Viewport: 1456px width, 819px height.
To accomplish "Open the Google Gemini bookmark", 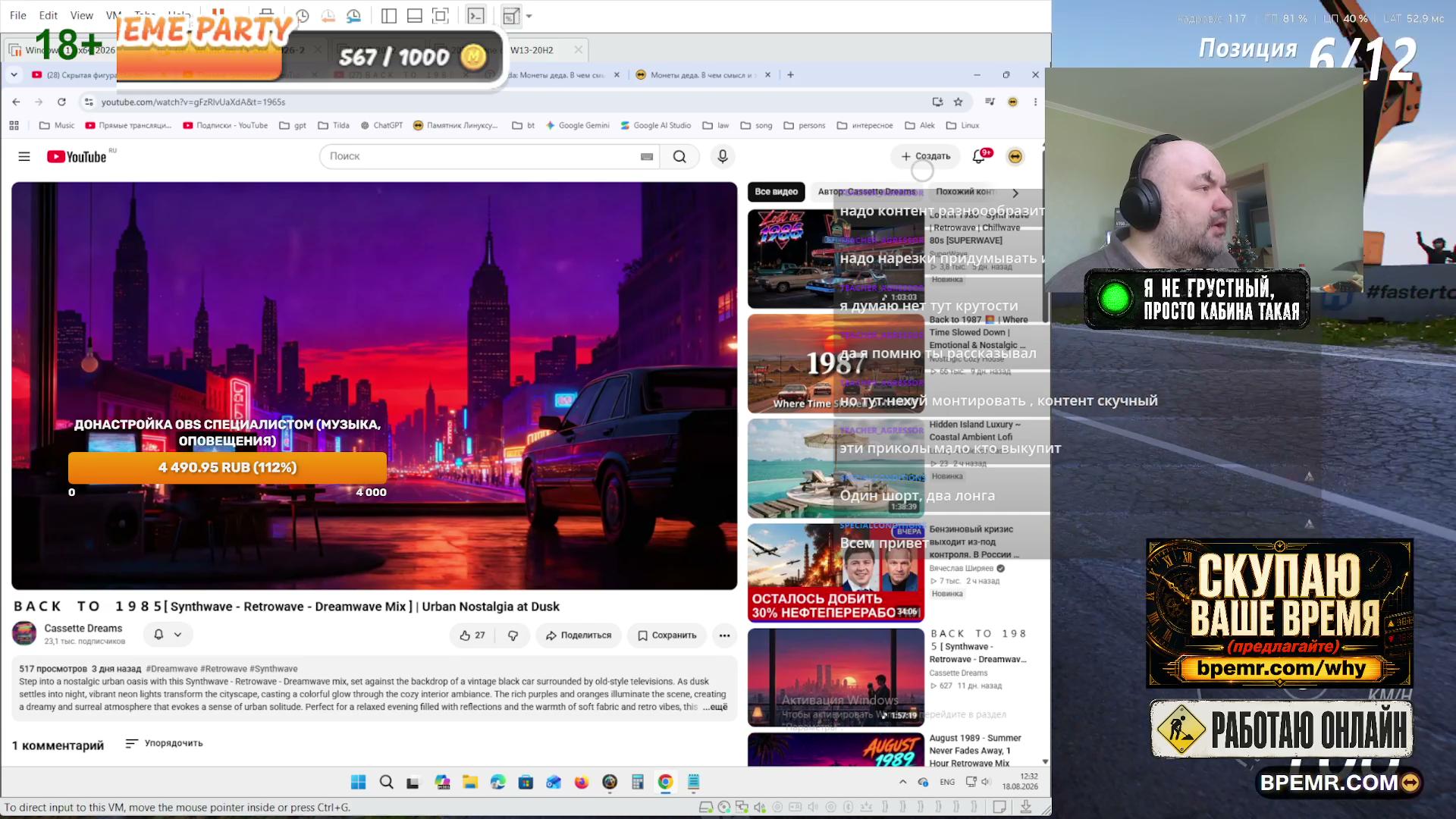I will [x=578, y=126].
